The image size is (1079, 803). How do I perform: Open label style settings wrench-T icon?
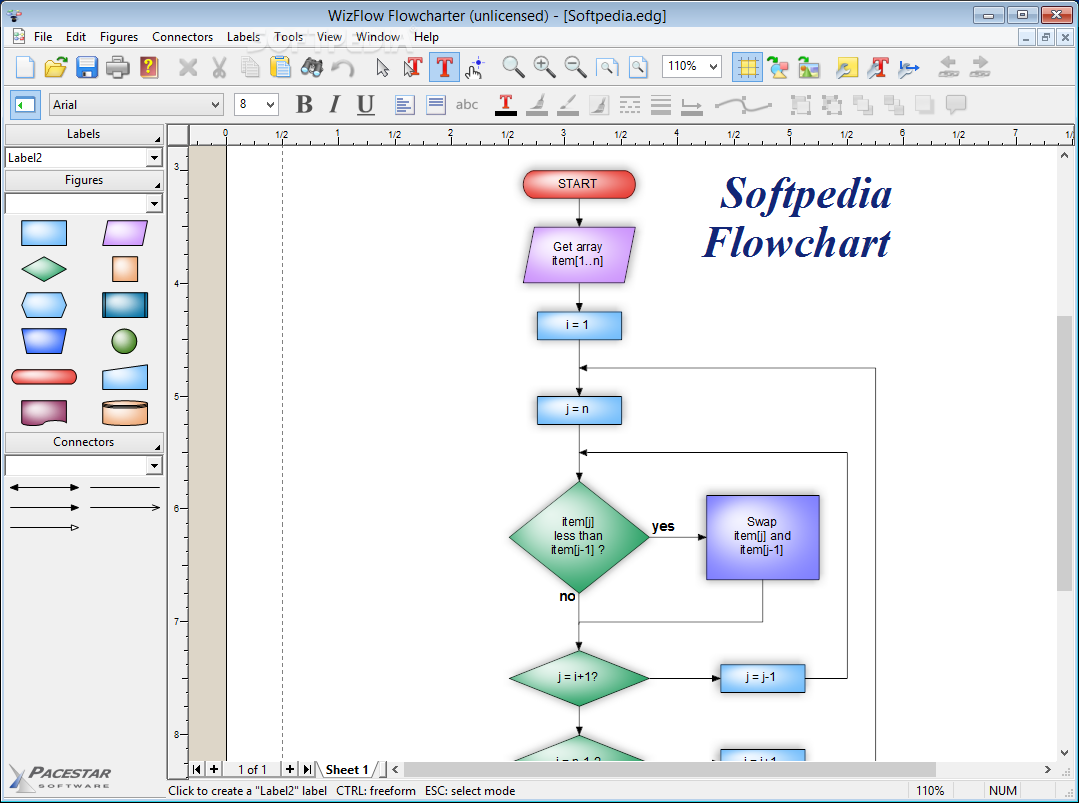point(878,67)
